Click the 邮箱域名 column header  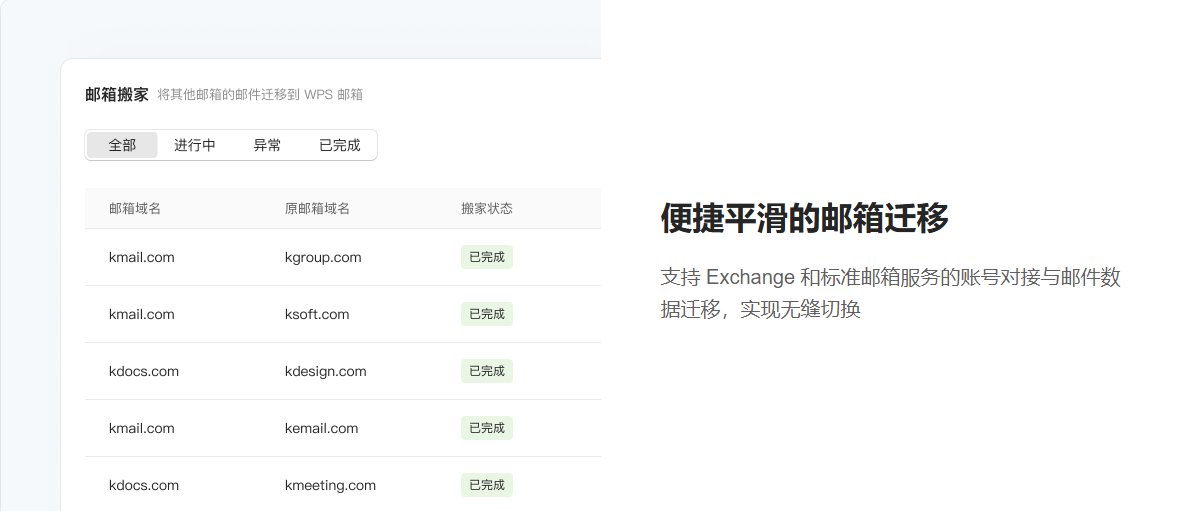[x=135, y=208]
